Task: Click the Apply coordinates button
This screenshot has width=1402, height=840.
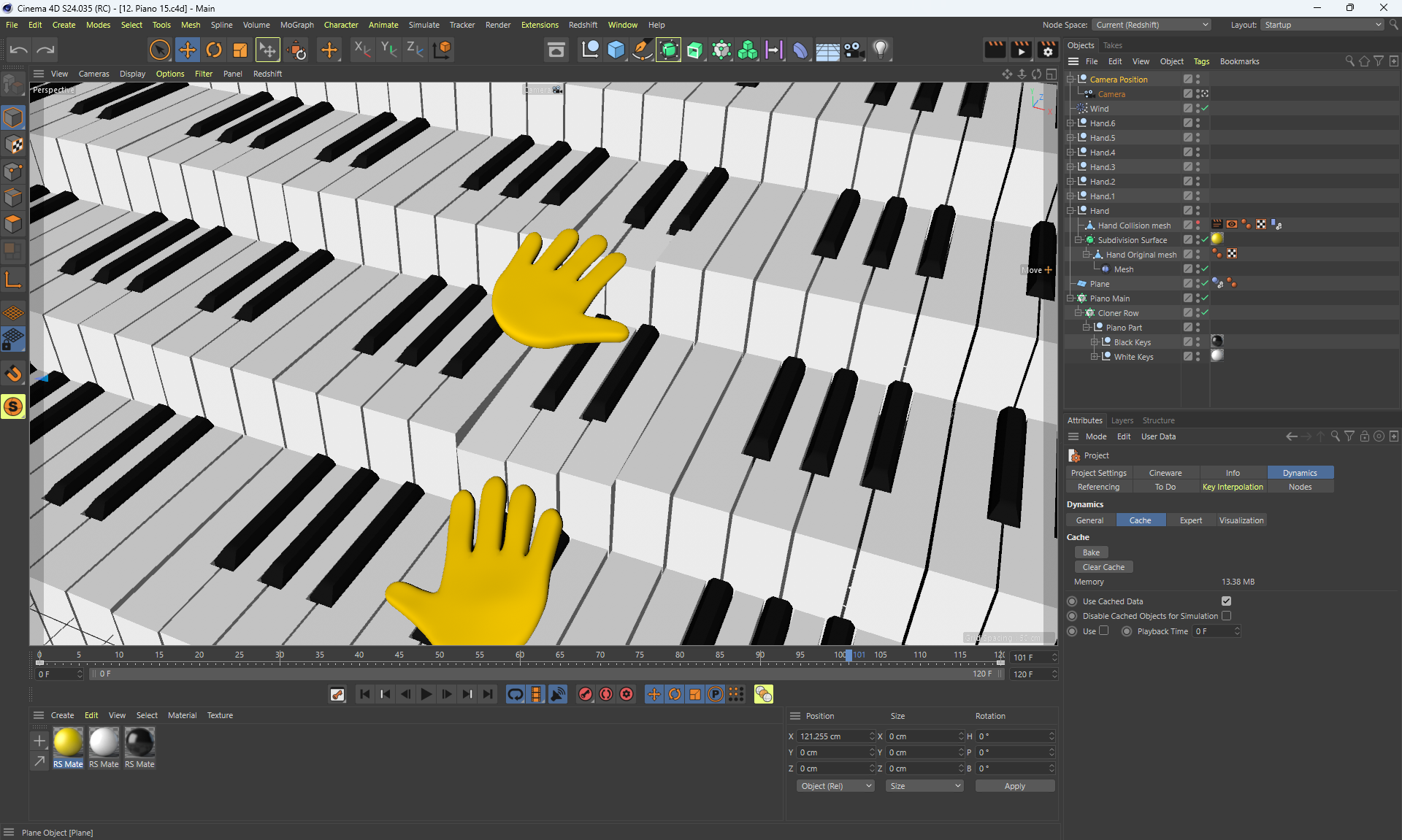Action: click(1014, 786)
